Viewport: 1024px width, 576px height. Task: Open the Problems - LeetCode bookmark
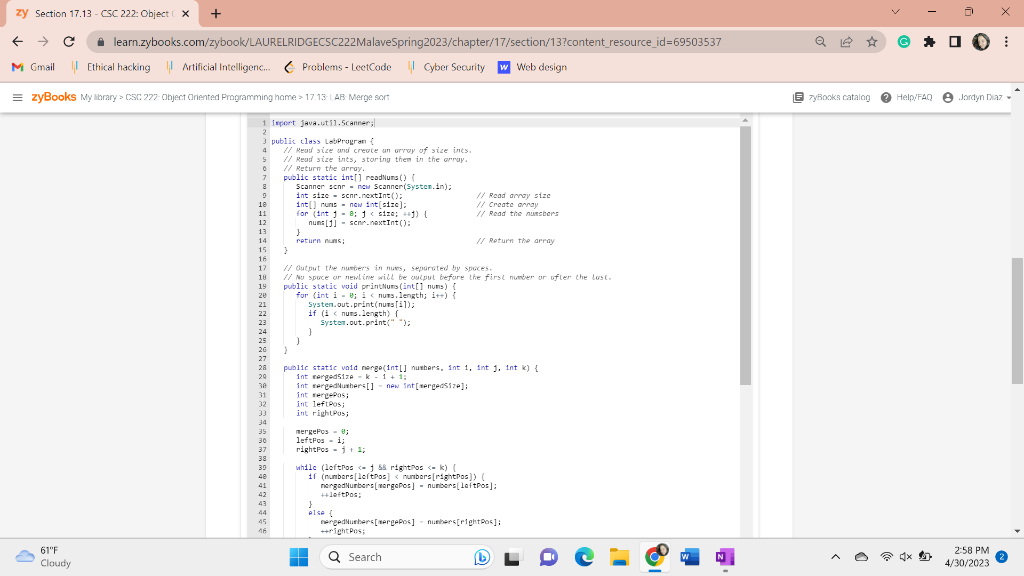tap(339, 67)
